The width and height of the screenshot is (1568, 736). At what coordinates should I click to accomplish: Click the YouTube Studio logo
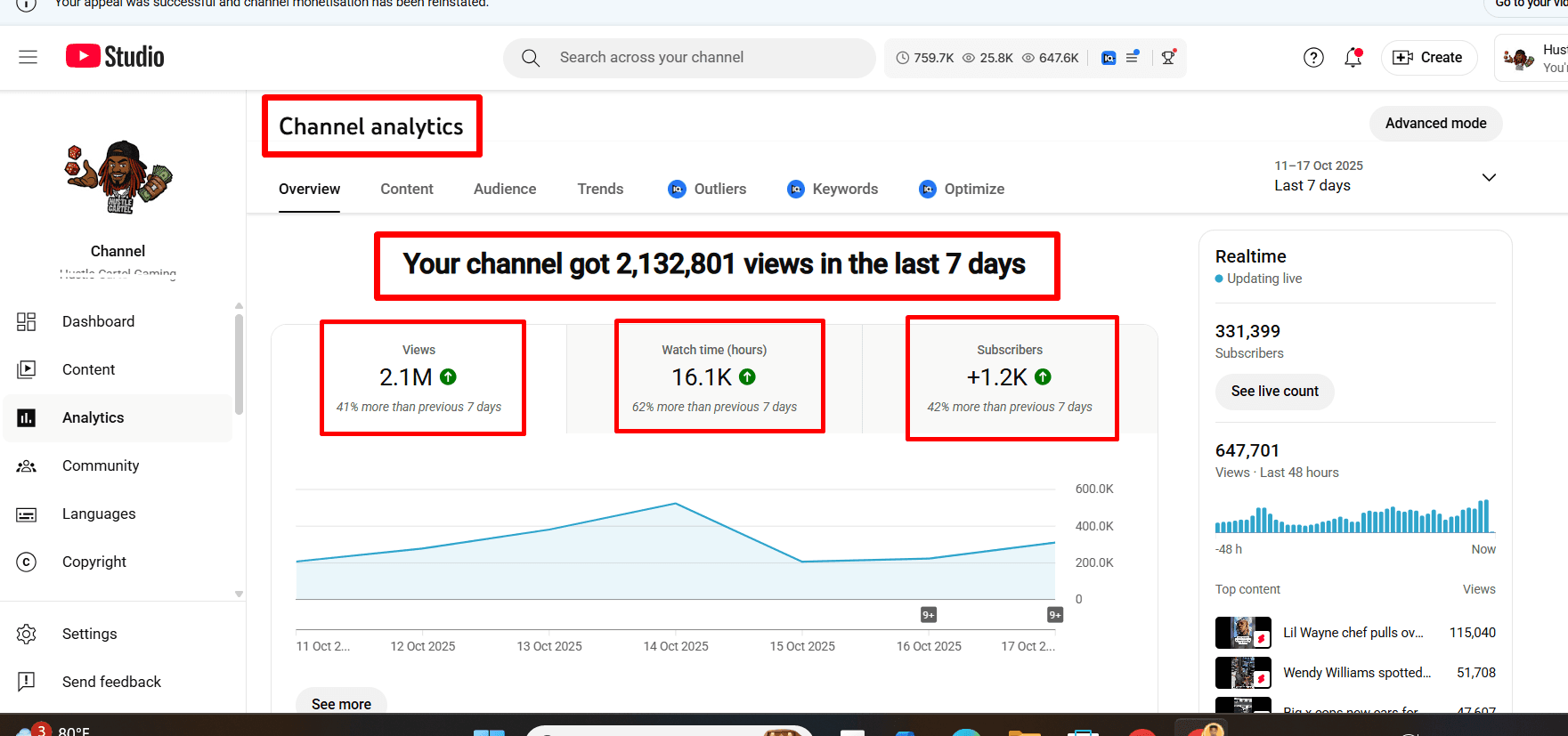pyautogui.click(x=115, y=57)
